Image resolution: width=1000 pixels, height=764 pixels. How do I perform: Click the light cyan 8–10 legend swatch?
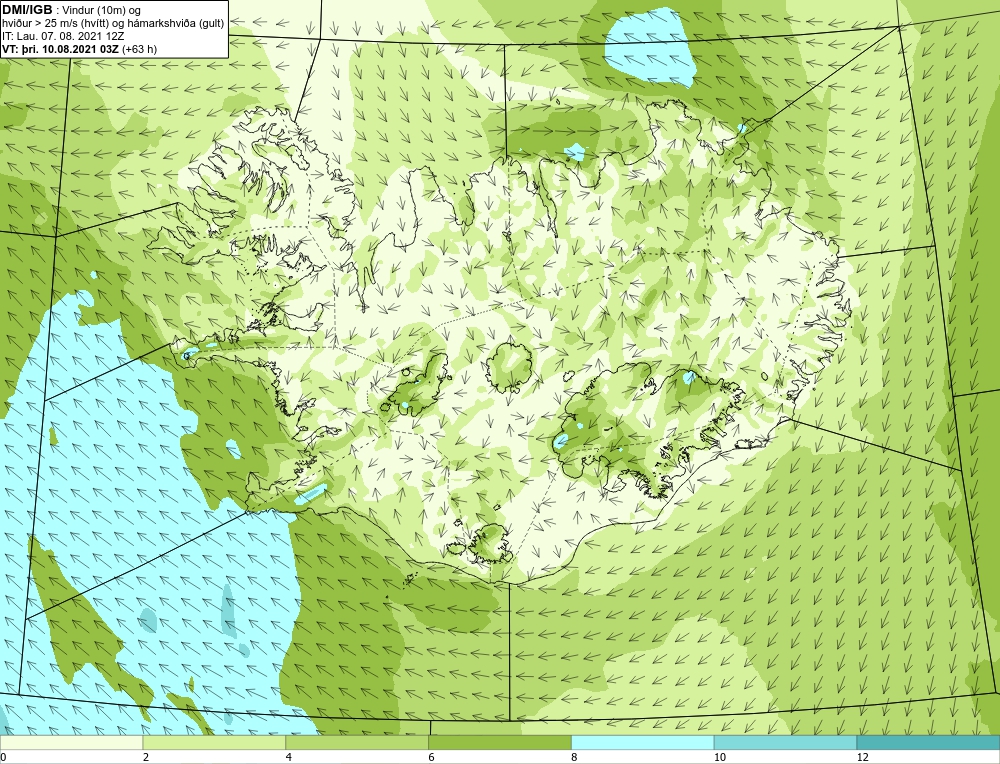coord(643,742)
